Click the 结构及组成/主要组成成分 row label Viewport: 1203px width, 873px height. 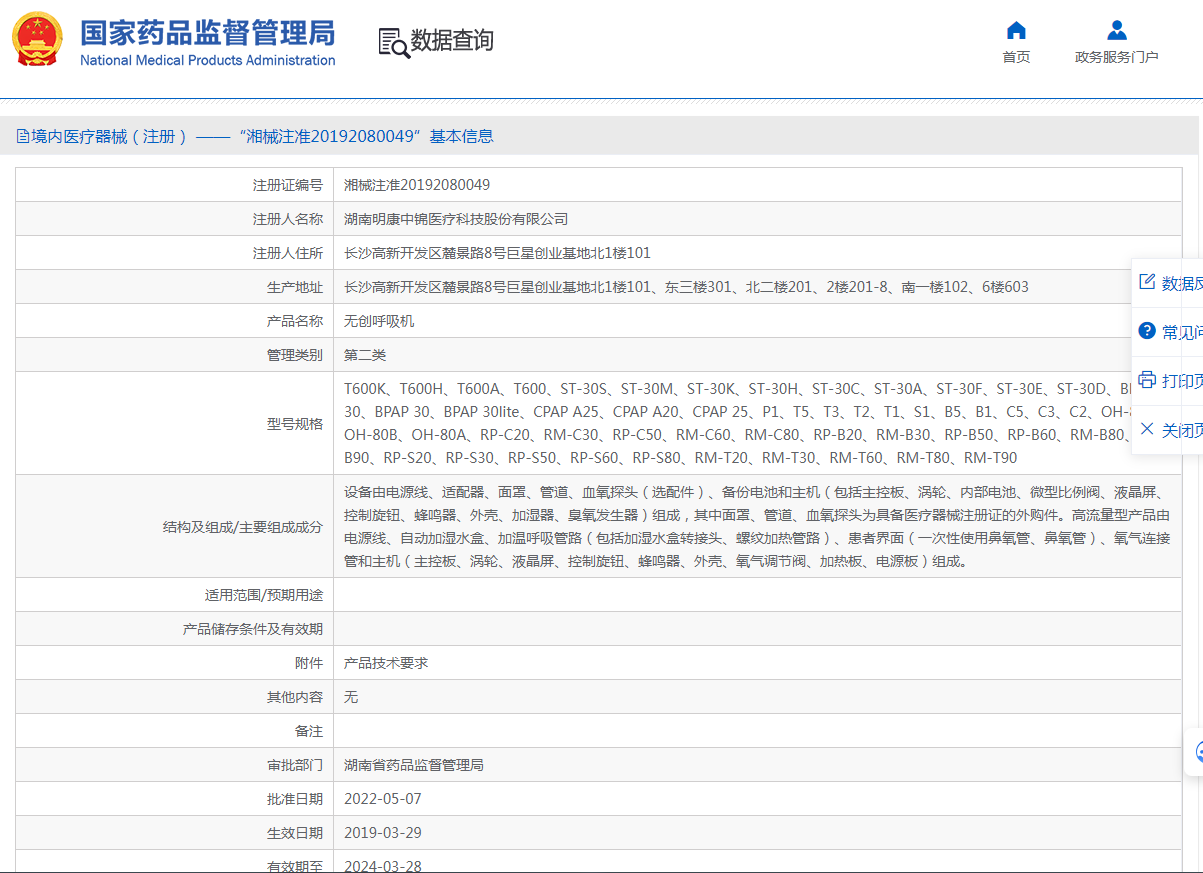(x=243, y=526)
